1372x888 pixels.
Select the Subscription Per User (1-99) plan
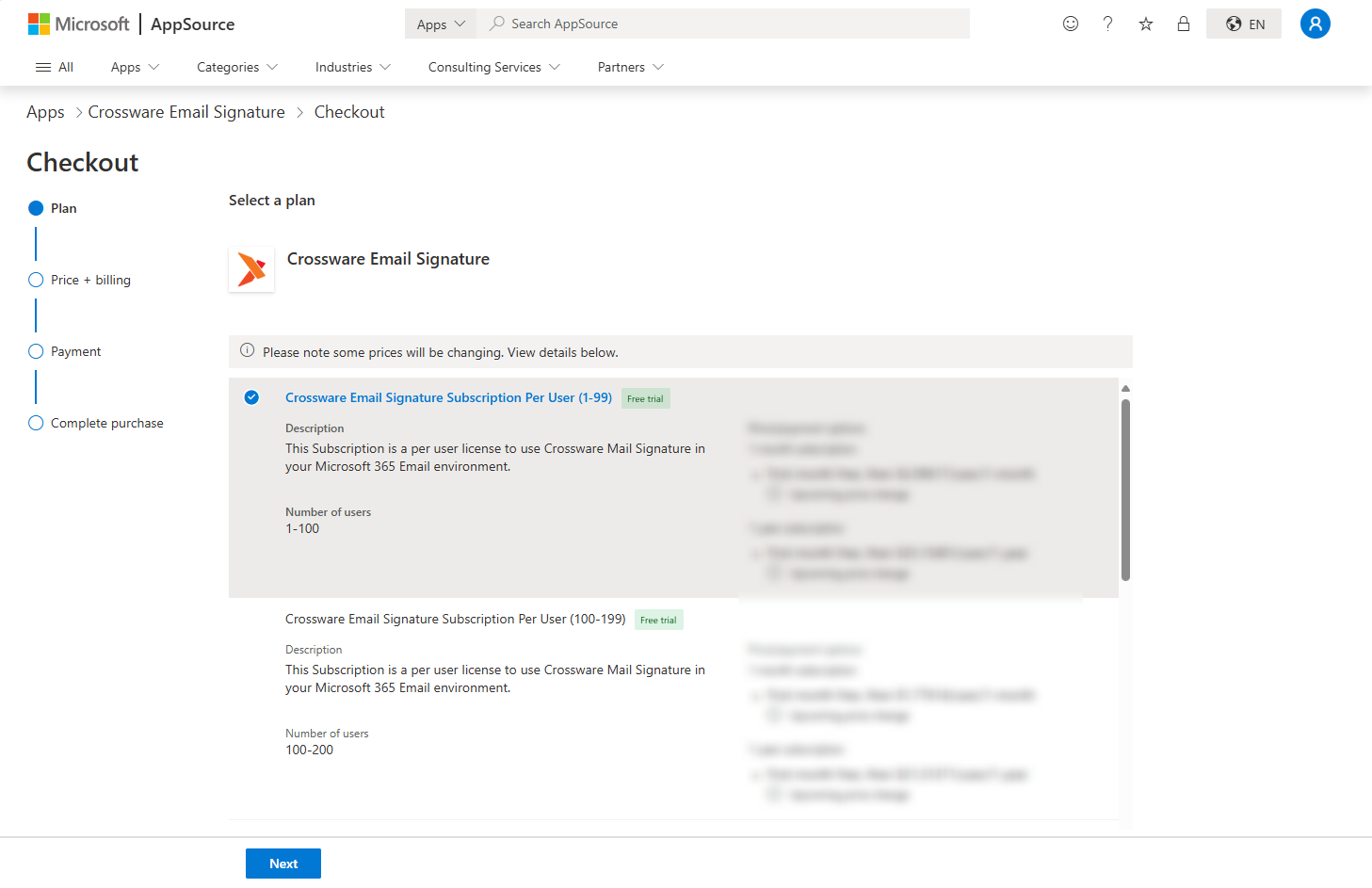pos(251,397)
